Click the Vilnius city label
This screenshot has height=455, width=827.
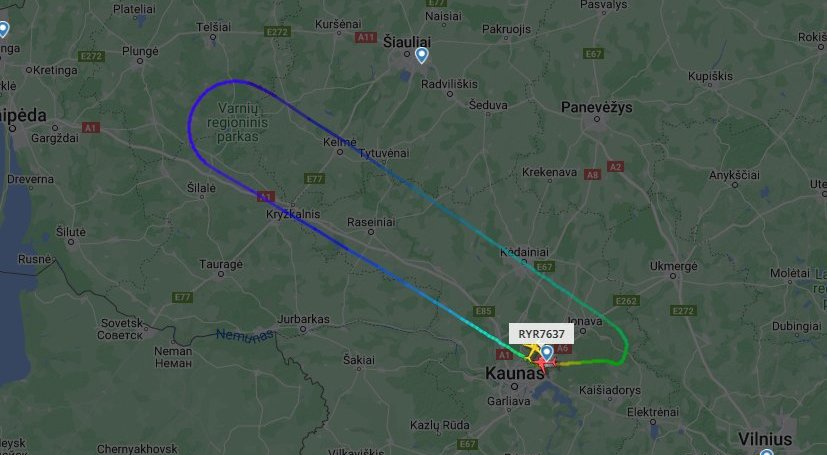coord(764,439)
